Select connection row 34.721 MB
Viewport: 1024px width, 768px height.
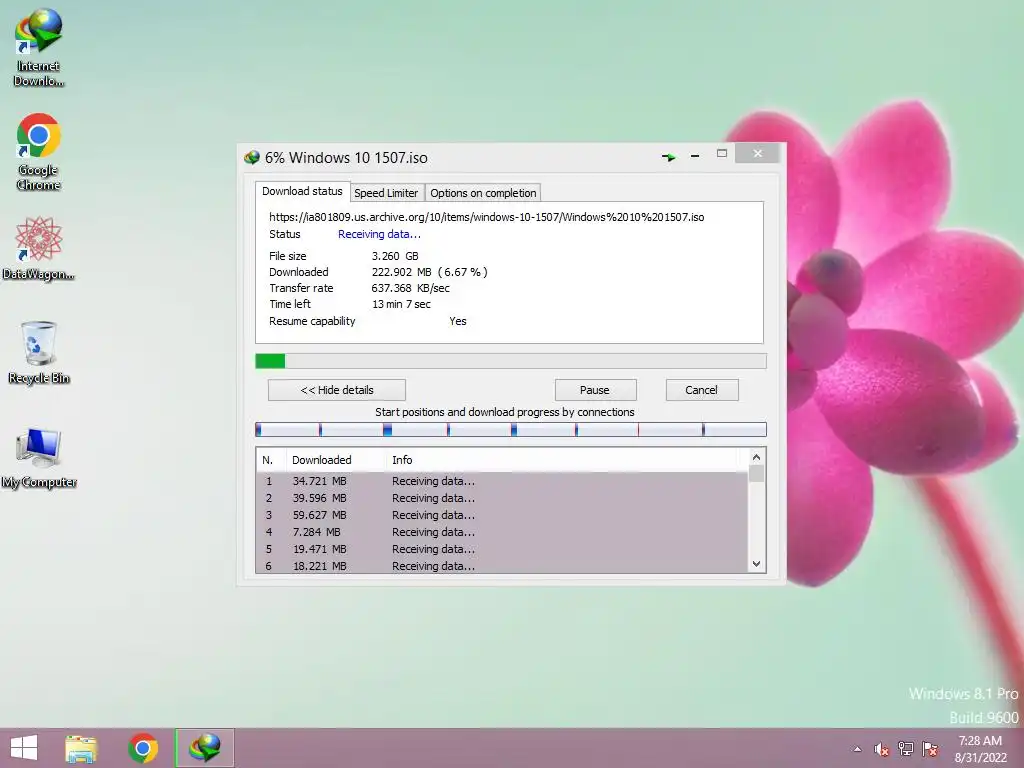pyautogui.click(x=502, y=481)
